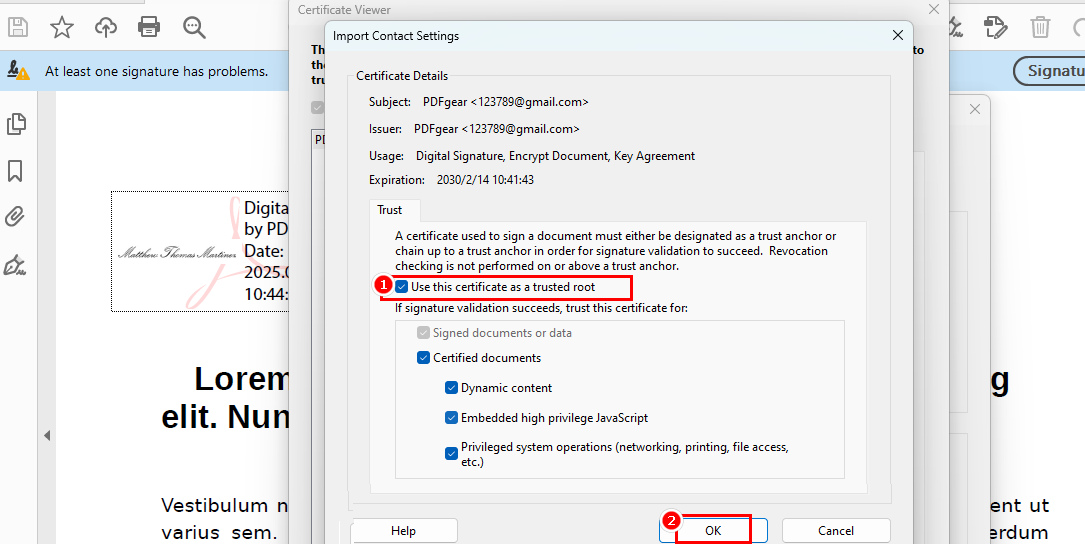Click the Subject 'PDFgear <123789@gmail.com>' value
Screen dimensions: 1085x544
click(x=506, y=102)
